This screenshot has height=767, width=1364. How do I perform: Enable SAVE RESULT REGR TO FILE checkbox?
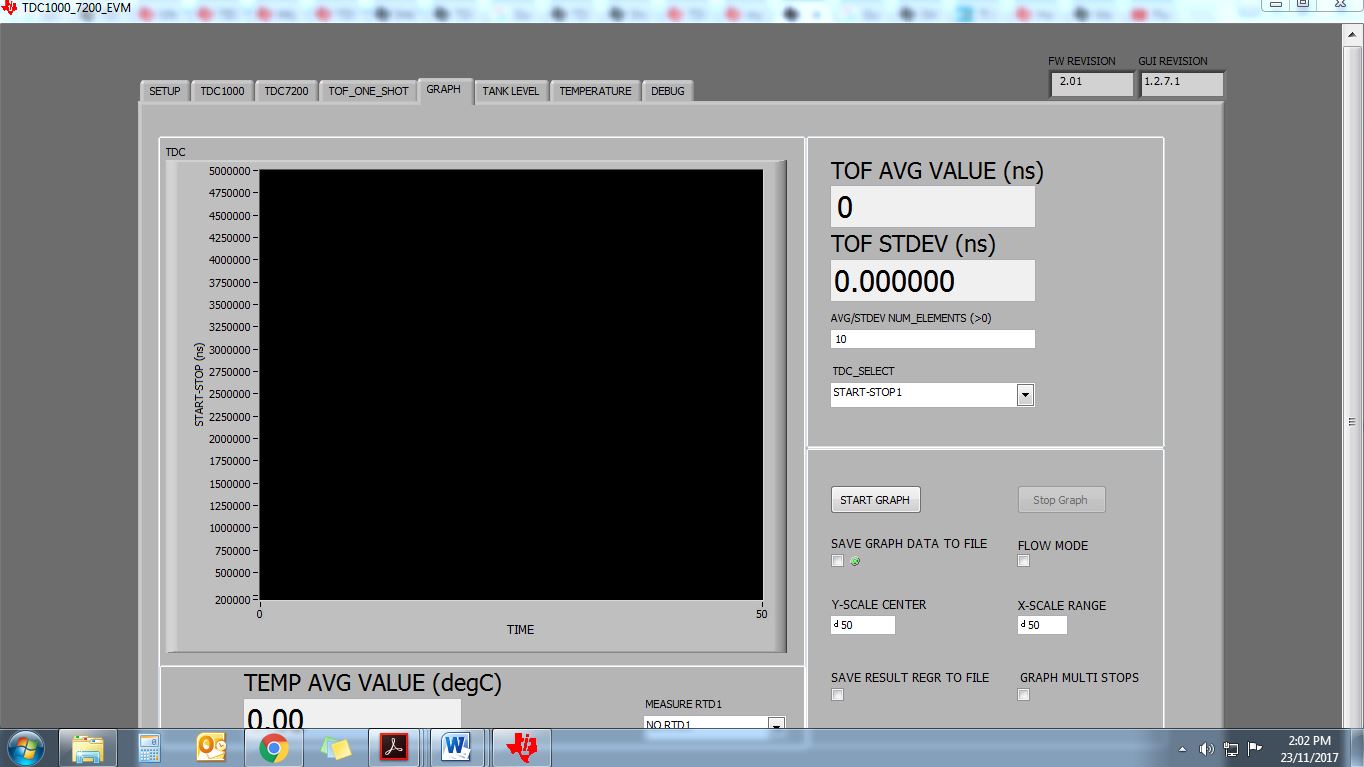(838, 695)
